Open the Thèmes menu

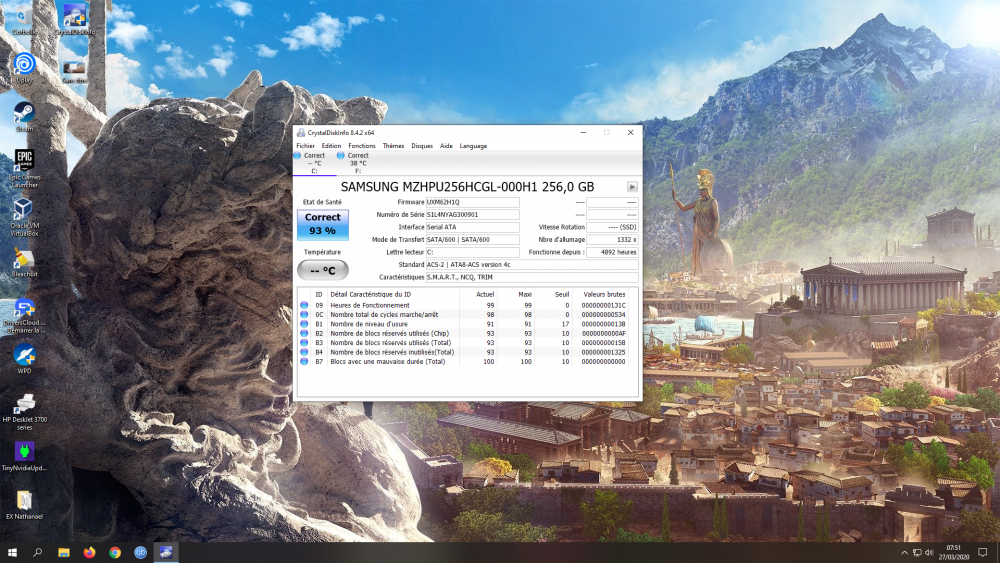click(x=393, y=146)
